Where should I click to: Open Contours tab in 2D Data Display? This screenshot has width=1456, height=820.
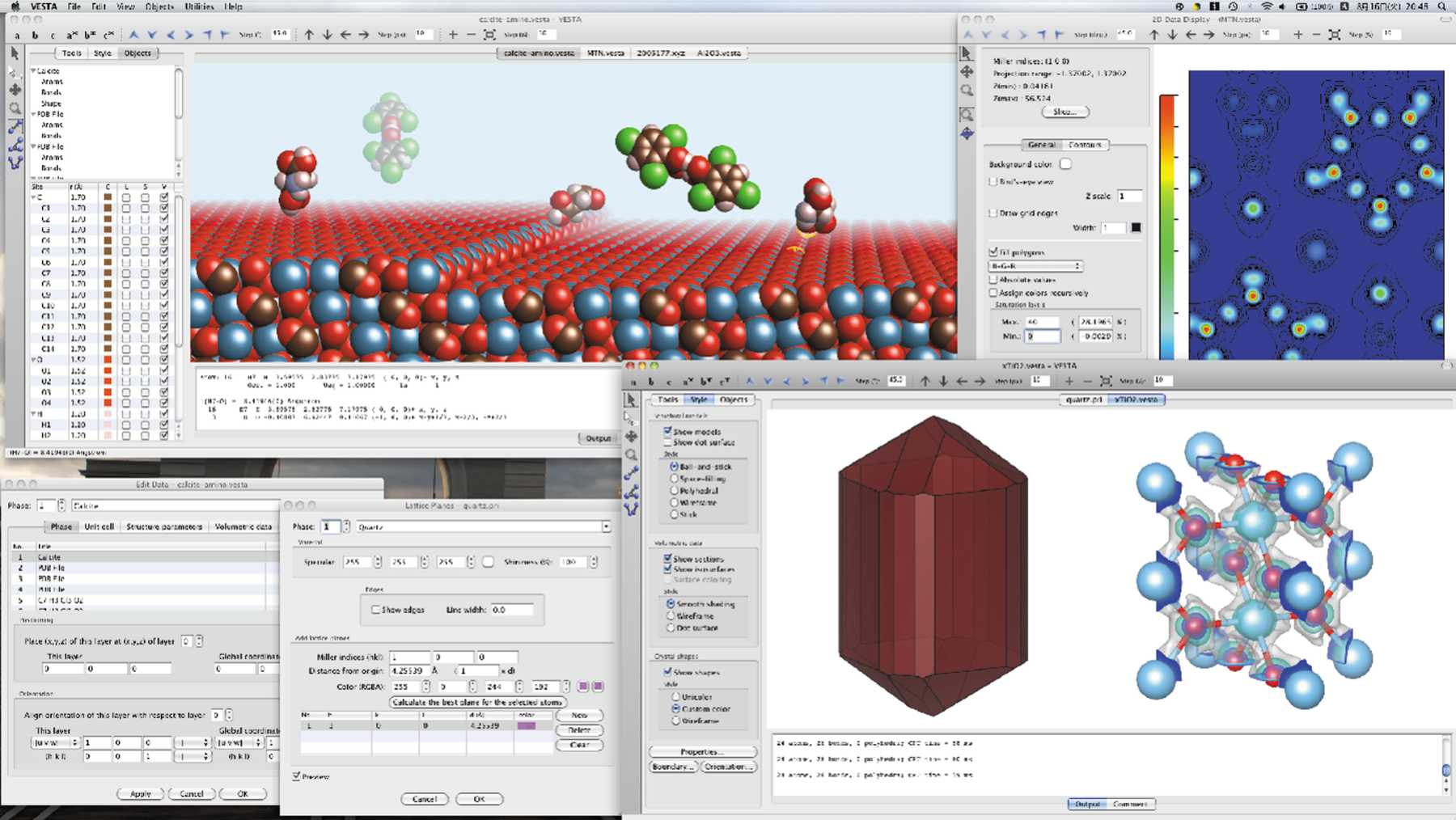pyautogui.click(x=1085, y=144)
